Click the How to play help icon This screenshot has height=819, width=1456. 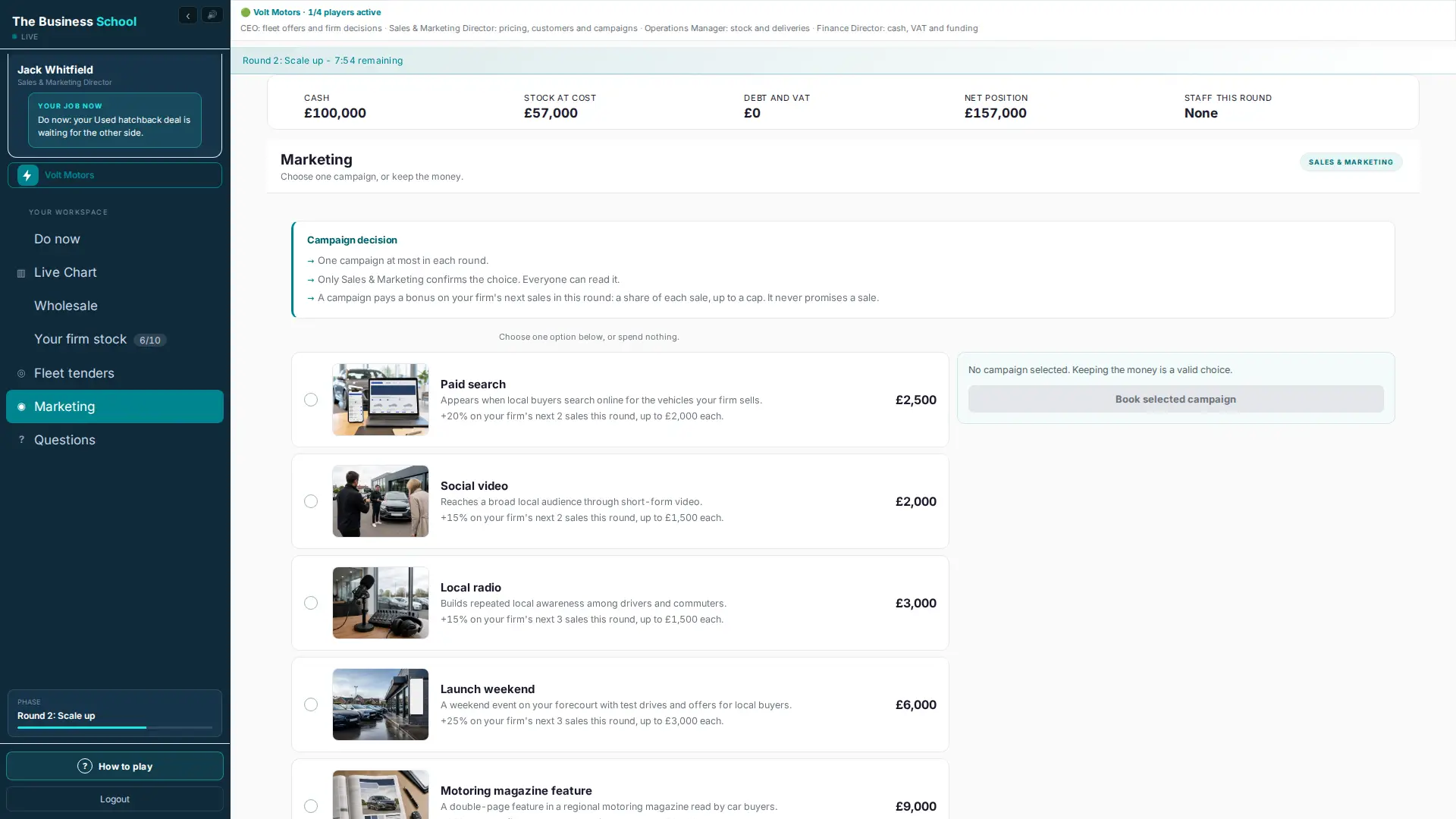coord(85,767)
